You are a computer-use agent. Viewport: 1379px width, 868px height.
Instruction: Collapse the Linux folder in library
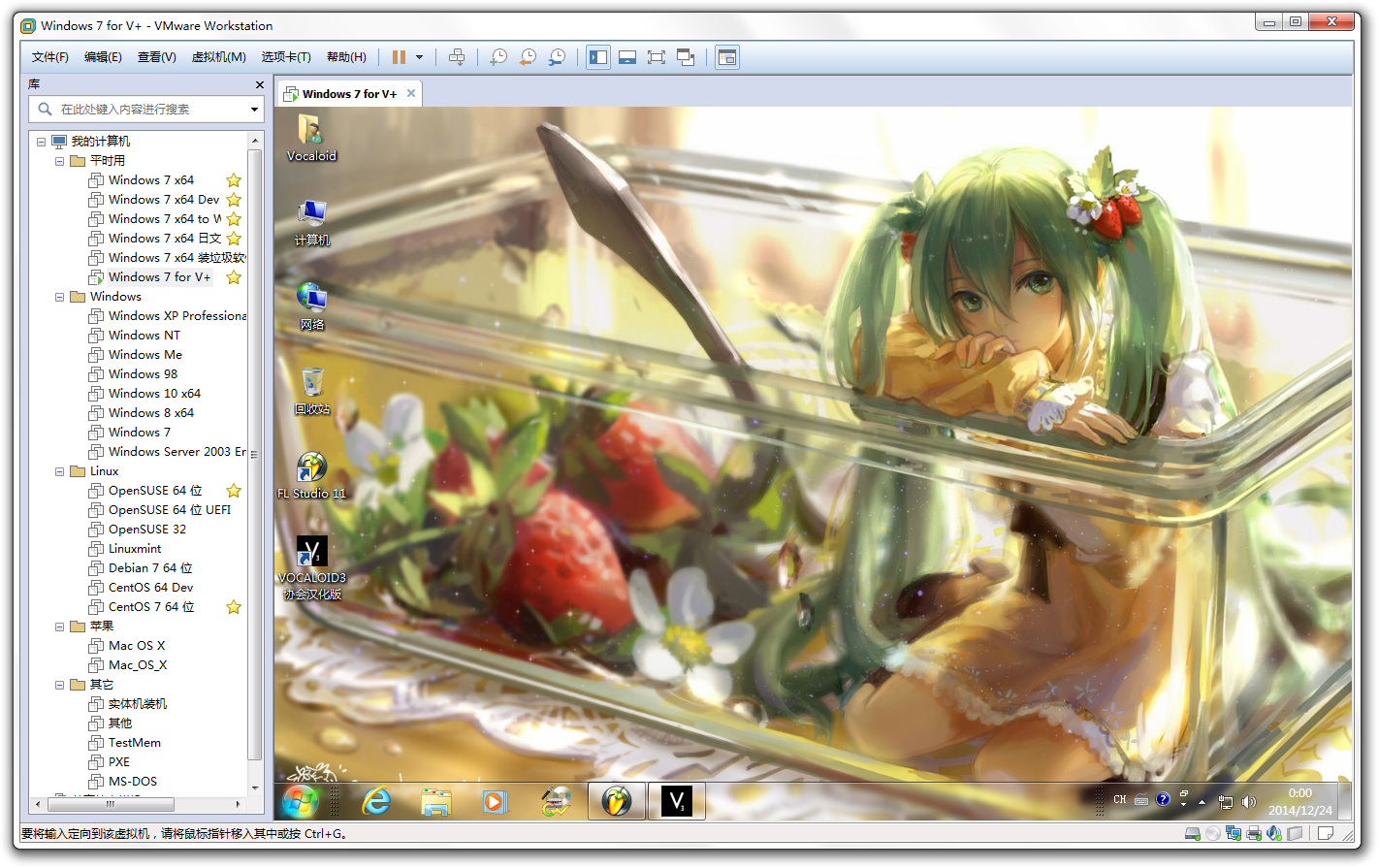pyautogui.click(x=59, y=471)
